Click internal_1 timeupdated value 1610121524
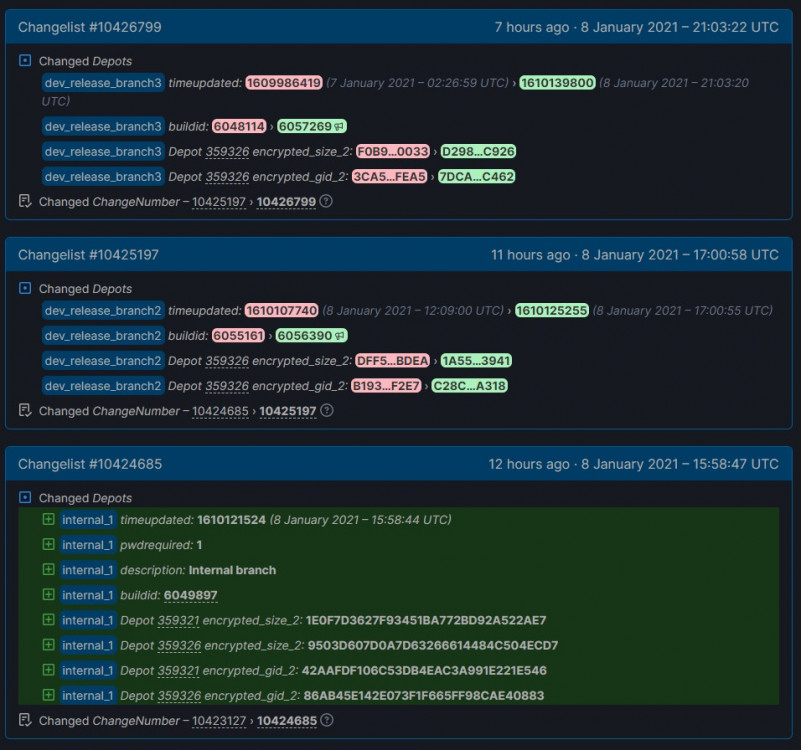Viewport: 801px width, 750px height. click(x=231, y=520)
